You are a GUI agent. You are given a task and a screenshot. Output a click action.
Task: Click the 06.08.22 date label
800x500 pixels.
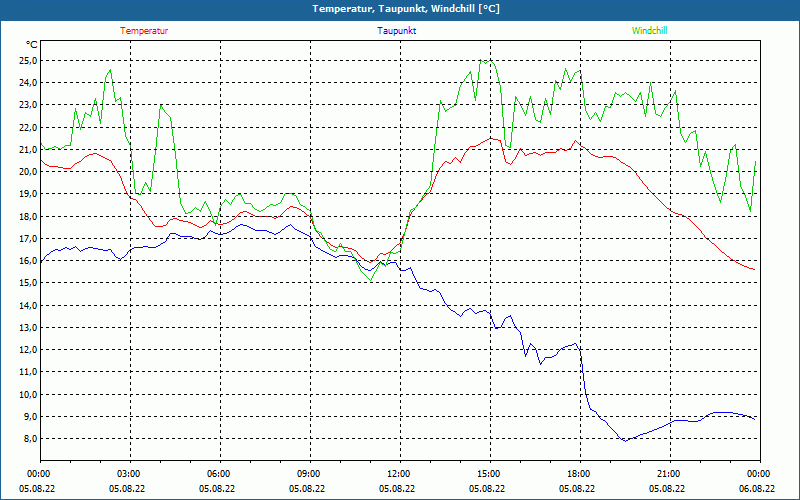point(757,489)
